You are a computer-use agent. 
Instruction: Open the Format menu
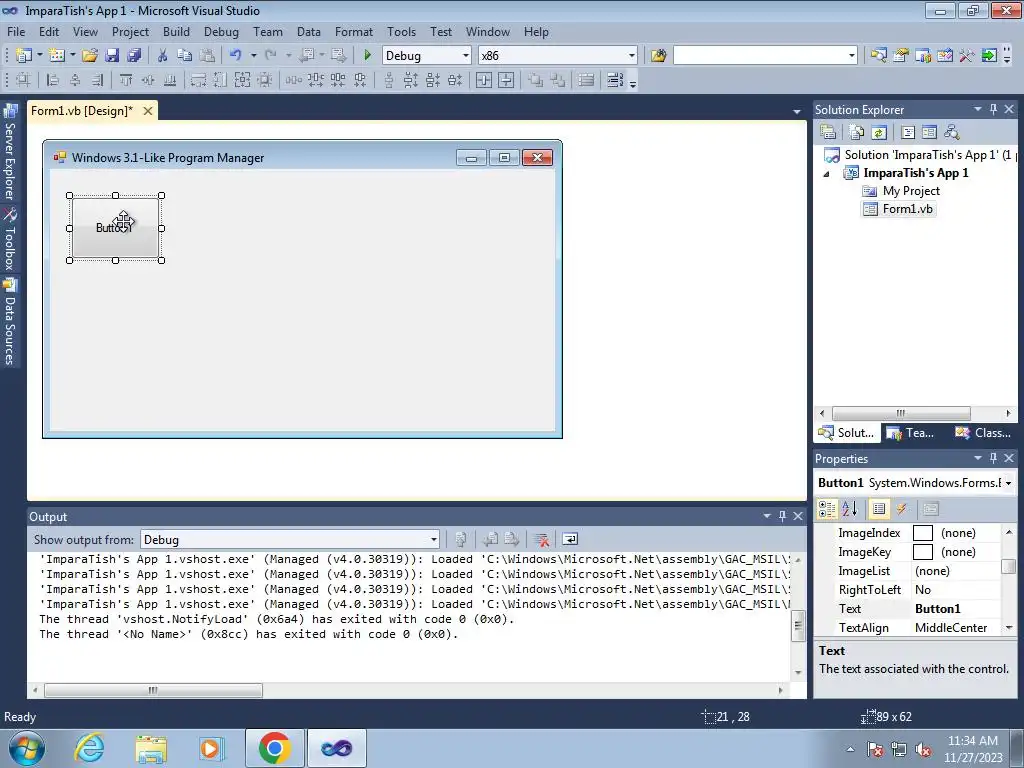[x=354, y=31]
